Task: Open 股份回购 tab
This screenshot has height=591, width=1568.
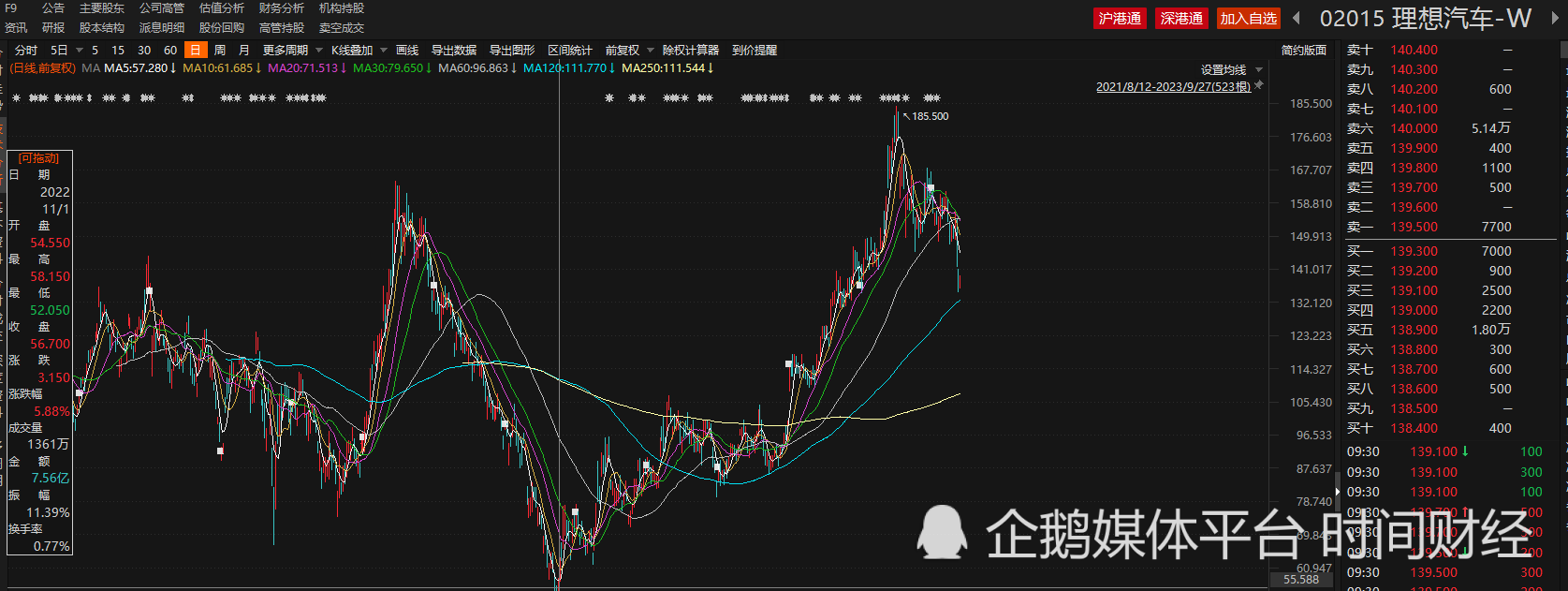Action: (x=222, y=28)
